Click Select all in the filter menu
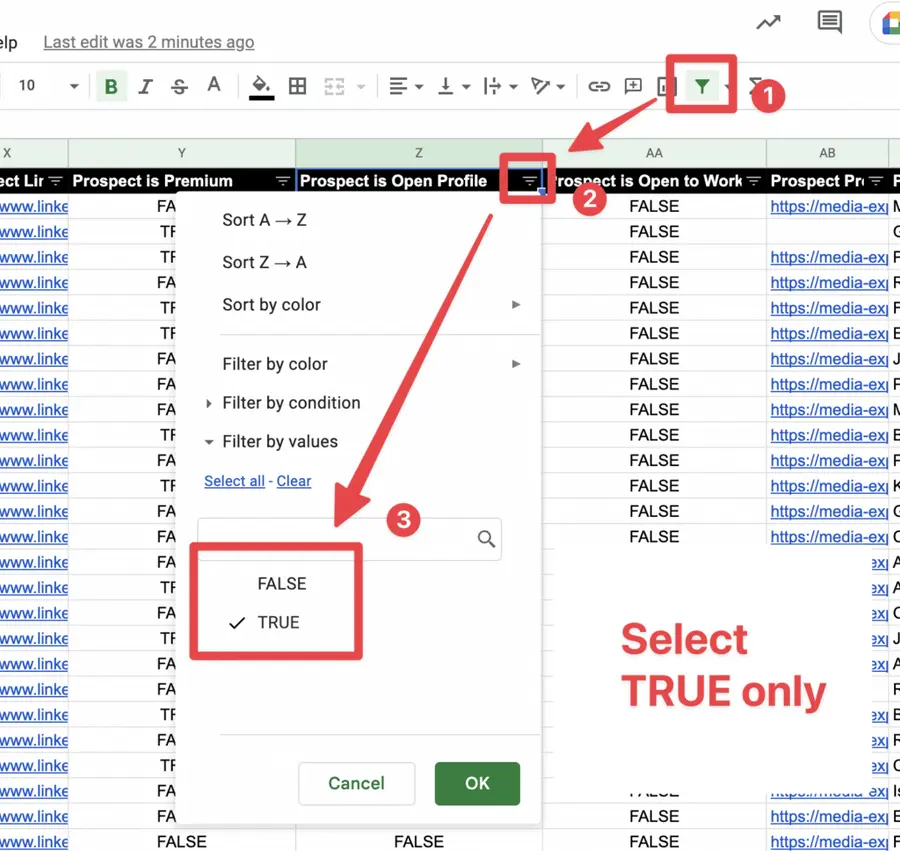The image size is (900, 851). click(234, 481)
